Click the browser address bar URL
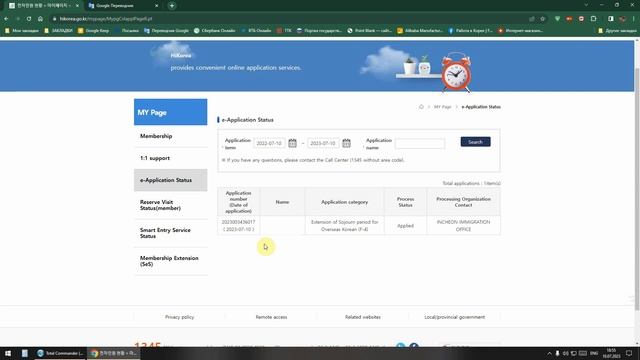Screen dimensions: 640x360 (106, 19)
